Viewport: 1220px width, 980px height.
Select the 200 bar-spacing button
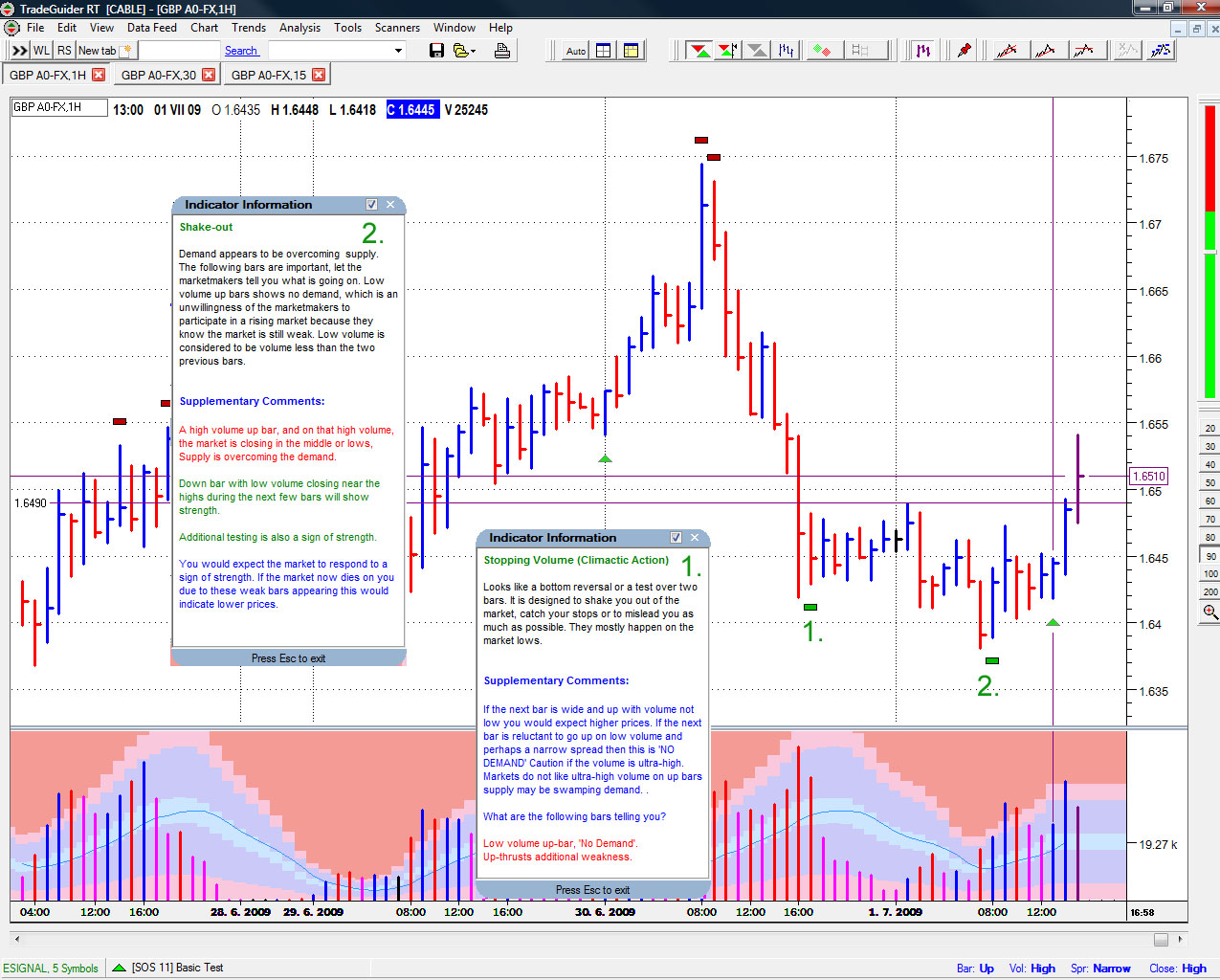(x=1210, y=592)
